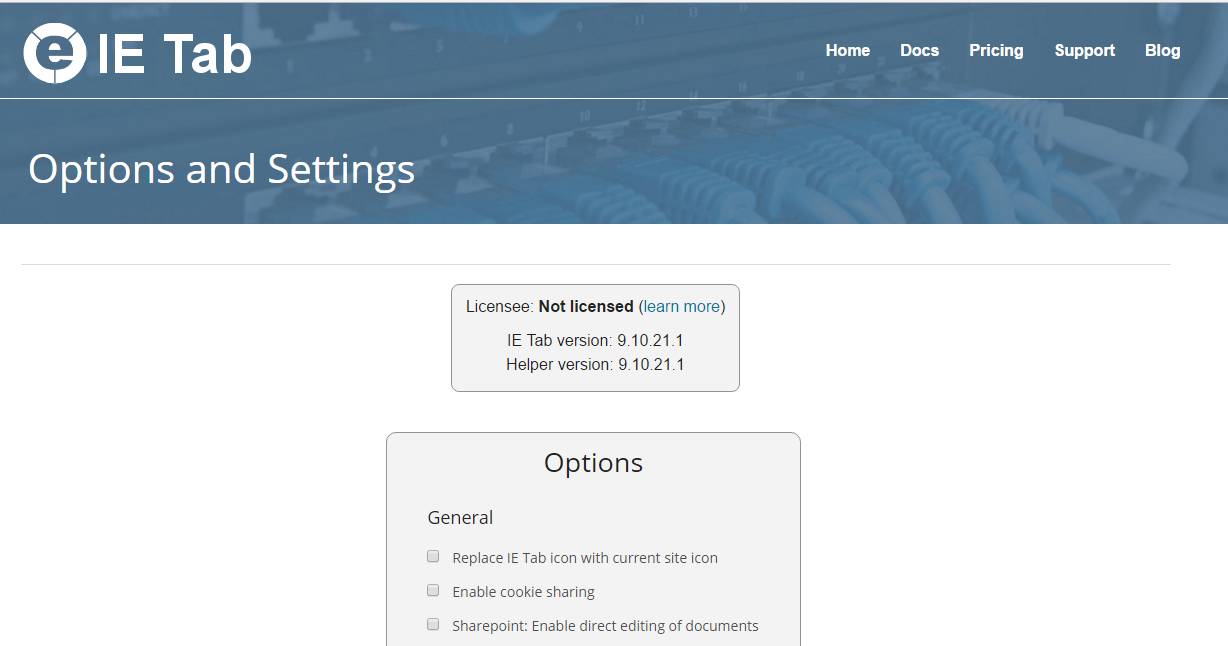Open the Pricing page

pyautogui.click(x=996, y=50)
